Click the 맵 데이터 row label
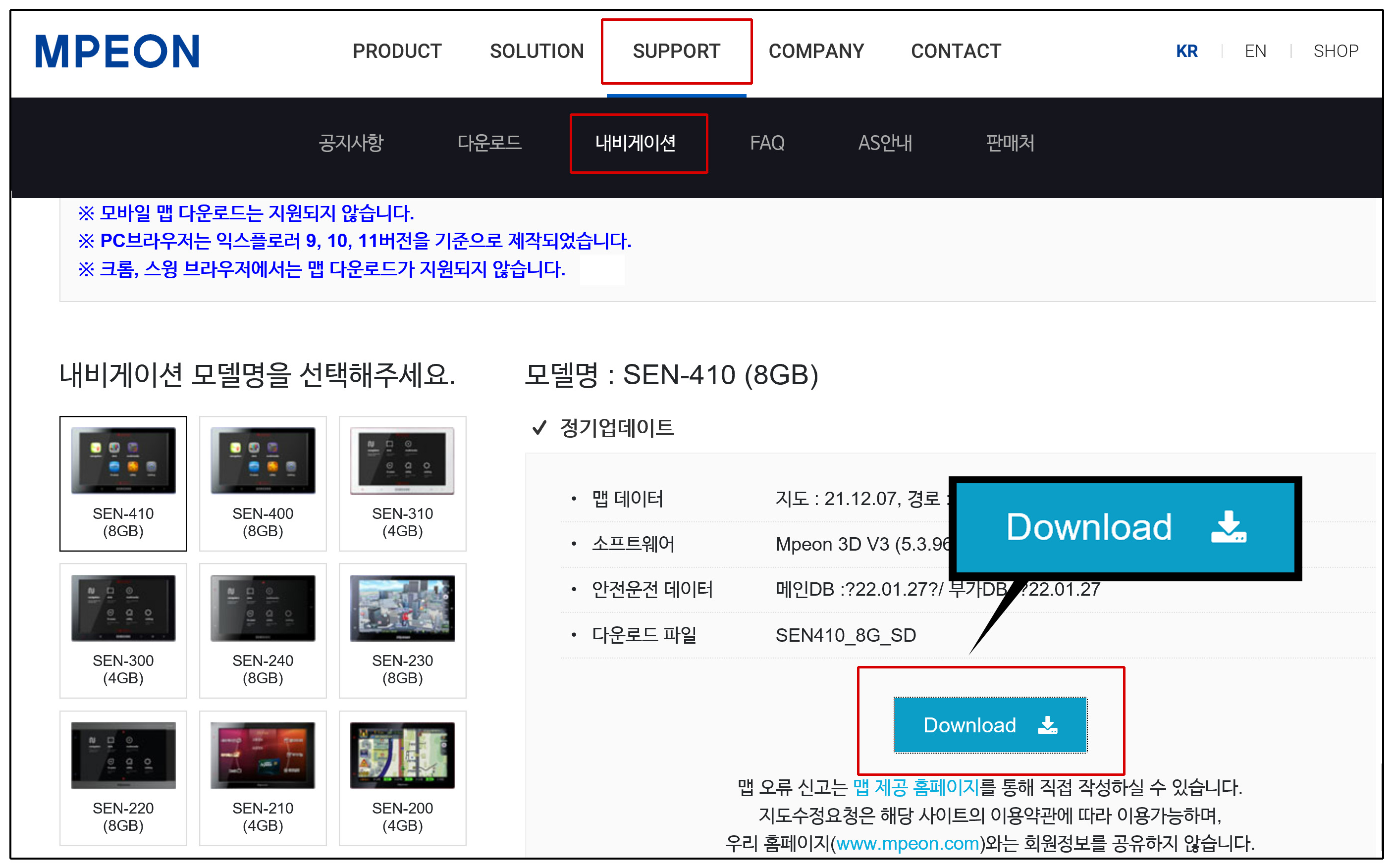 tap(627, 498)
